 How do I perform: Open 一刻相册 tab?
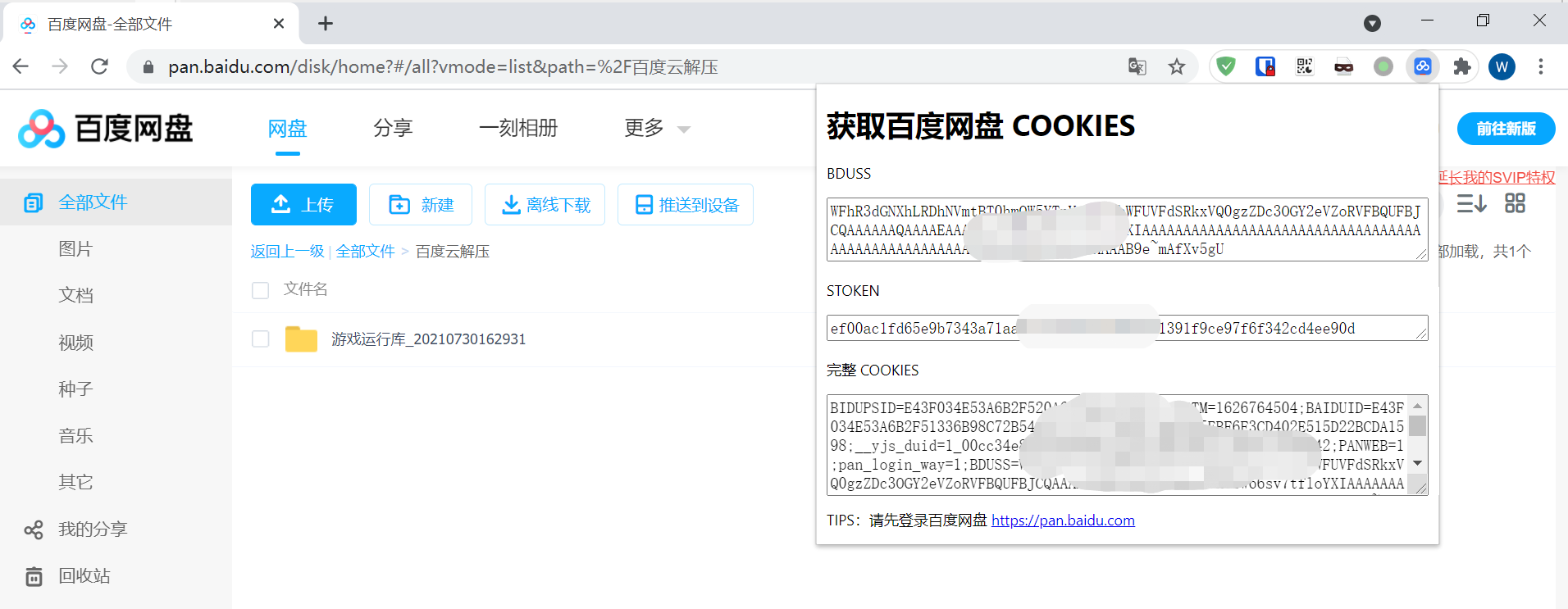coord(518,128)
